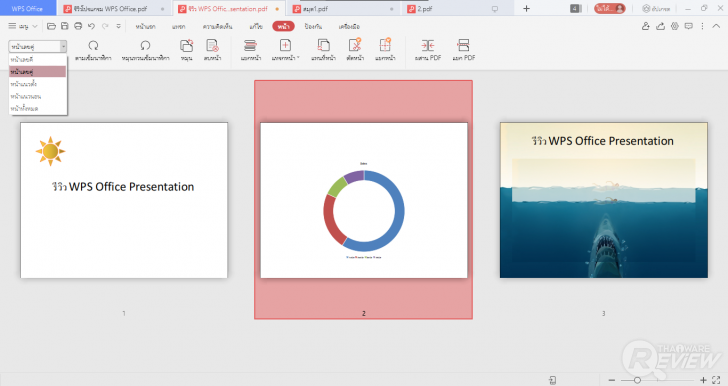Click the อัปเกรด upgrade button

point(656,8)
